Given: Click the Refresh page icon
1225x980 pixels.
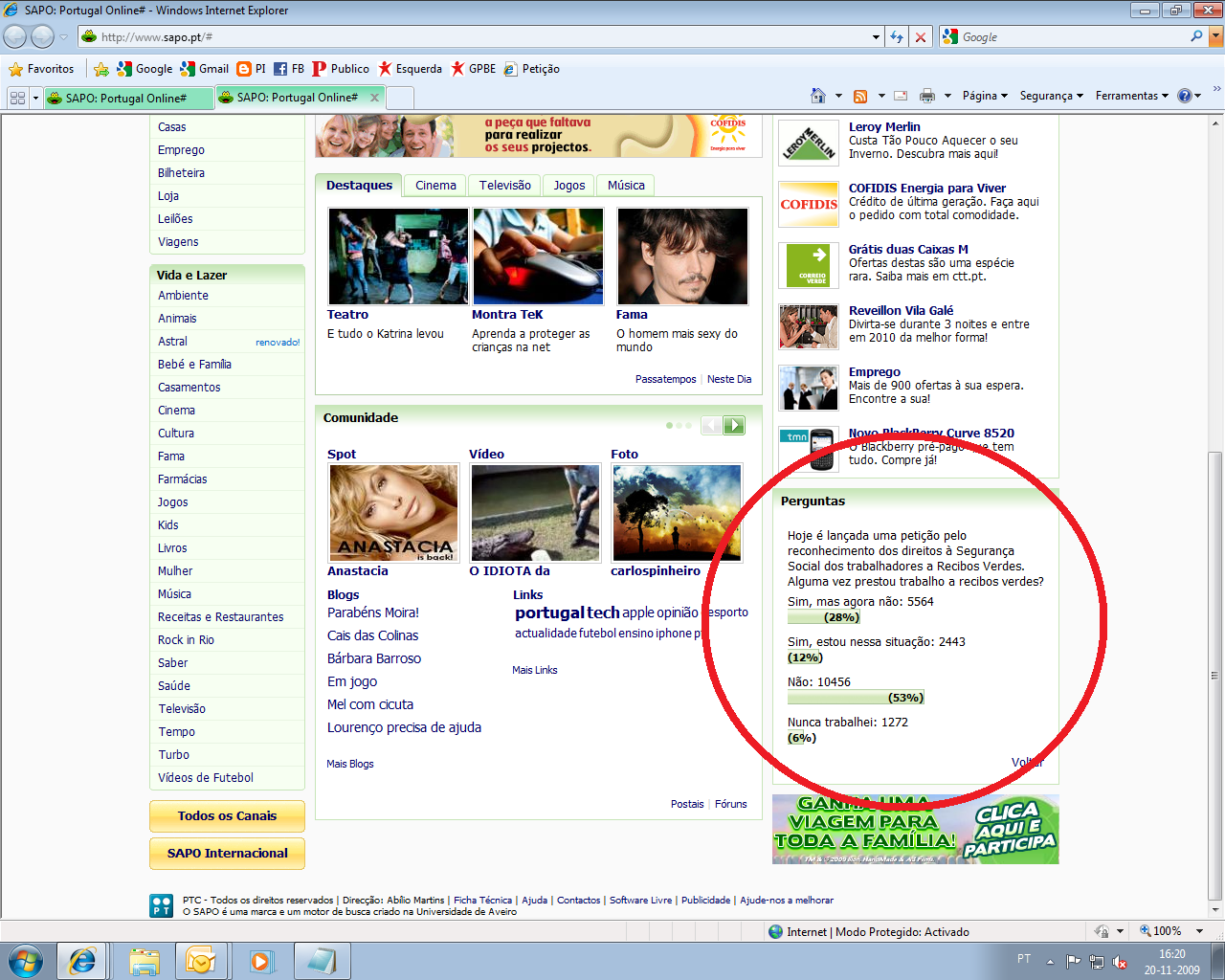Looking at the screenshot, I should click(x=897, y=36).
